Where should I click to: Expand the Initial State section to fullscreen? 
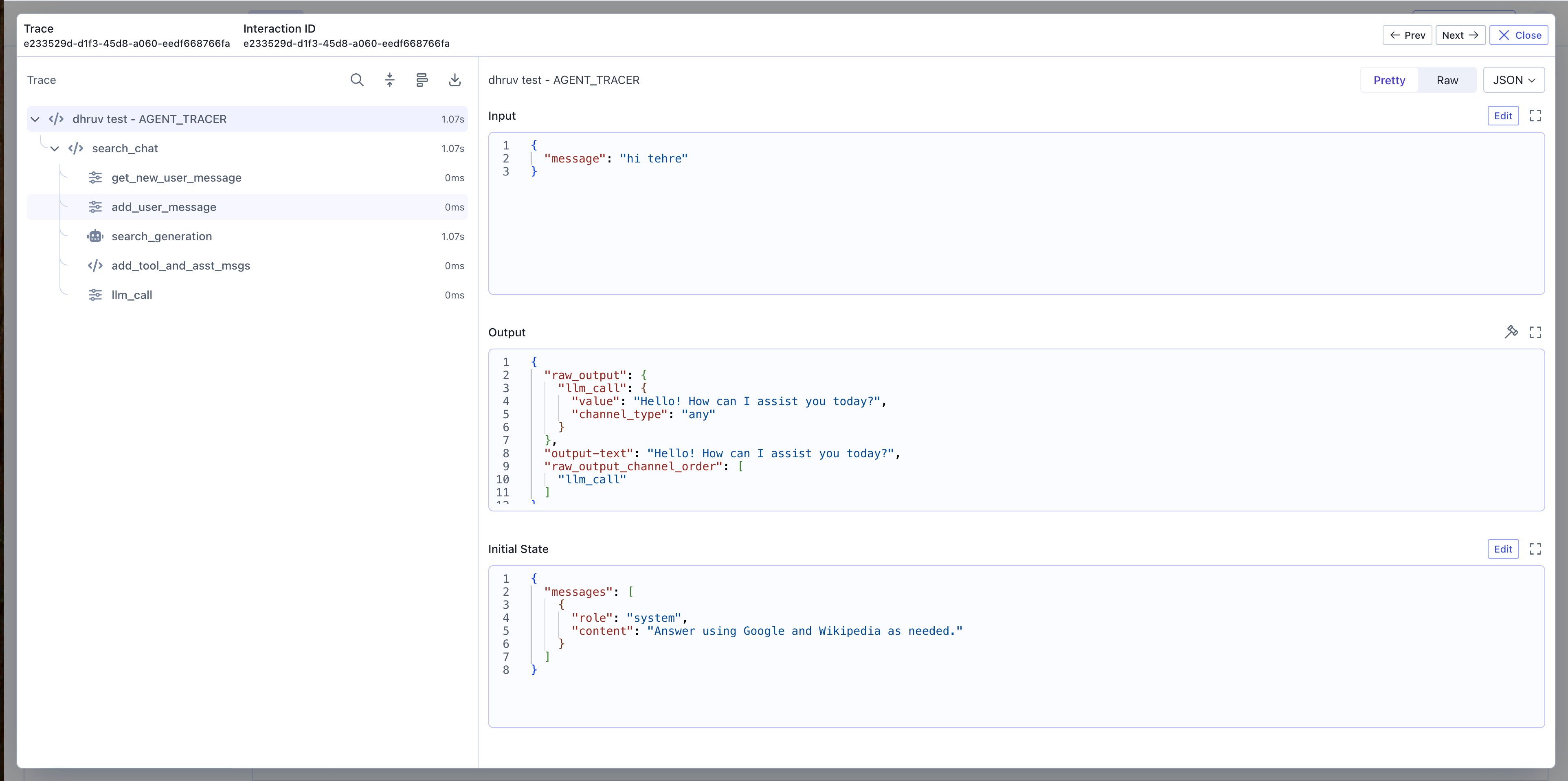[x=1535, y=548]
